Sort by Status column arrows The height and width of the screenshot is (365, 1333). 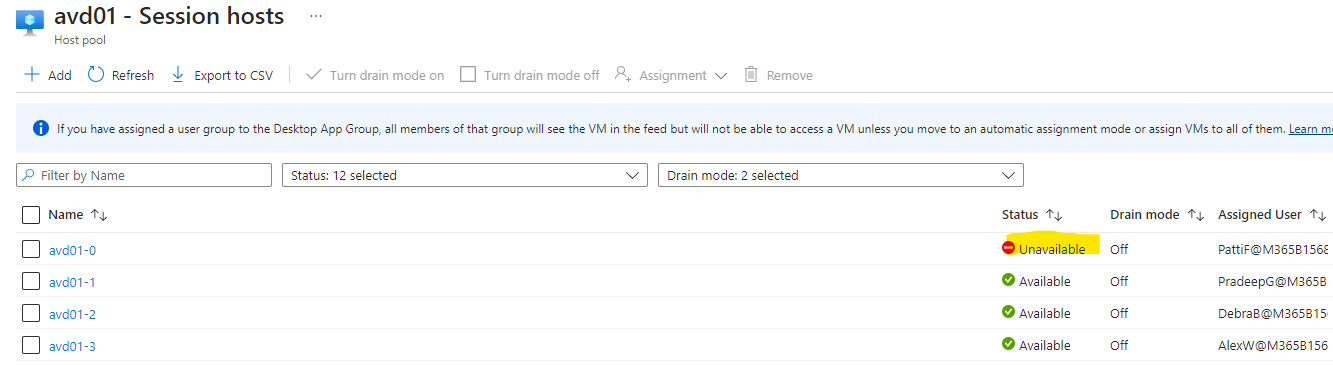1053,215
